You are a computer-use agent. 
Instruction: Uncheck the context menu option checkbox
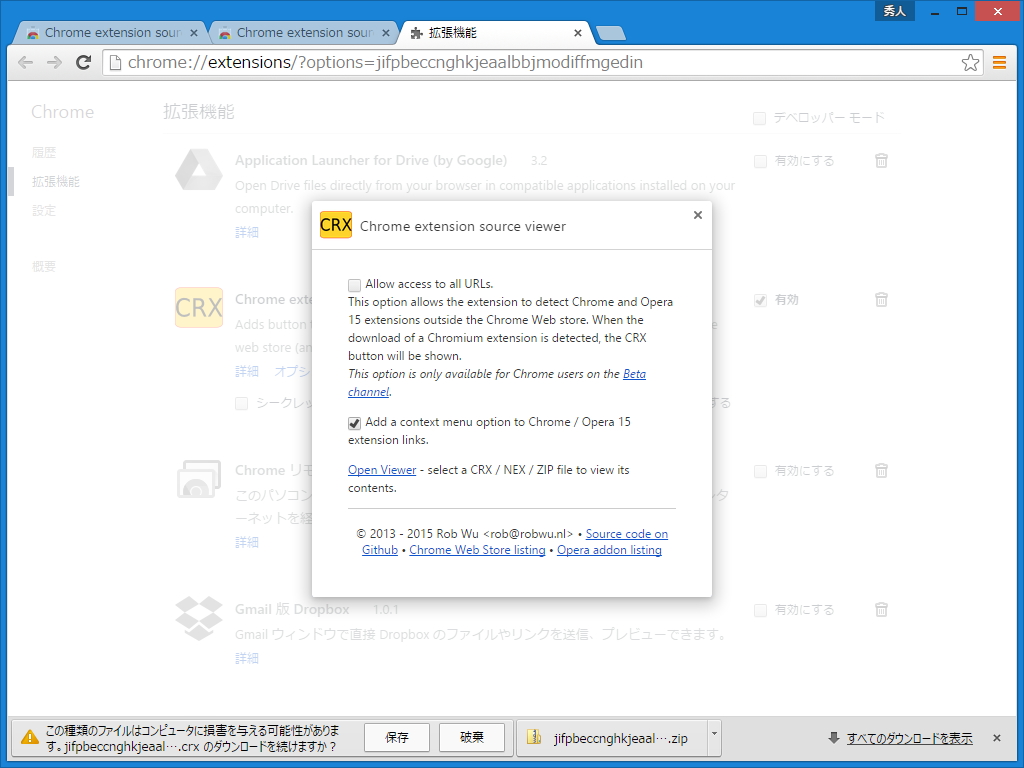click(354, 422)
